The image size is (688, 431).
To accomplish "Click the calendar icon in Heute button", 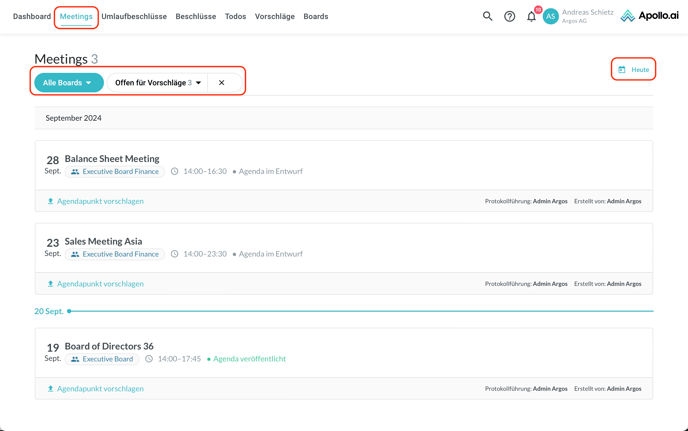I will pos(622,70).
